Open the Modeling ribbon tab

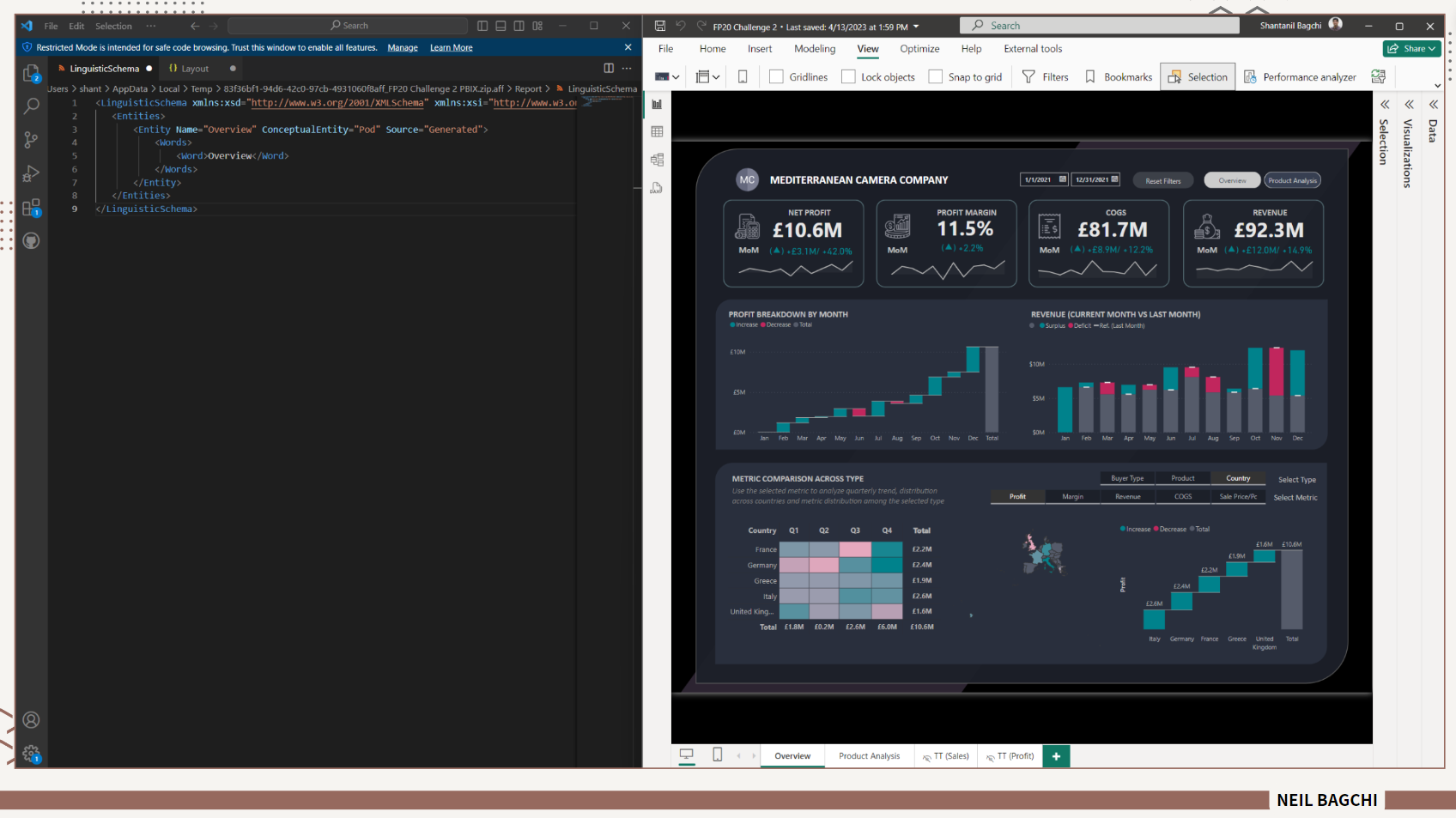click(x=815, y=49)
